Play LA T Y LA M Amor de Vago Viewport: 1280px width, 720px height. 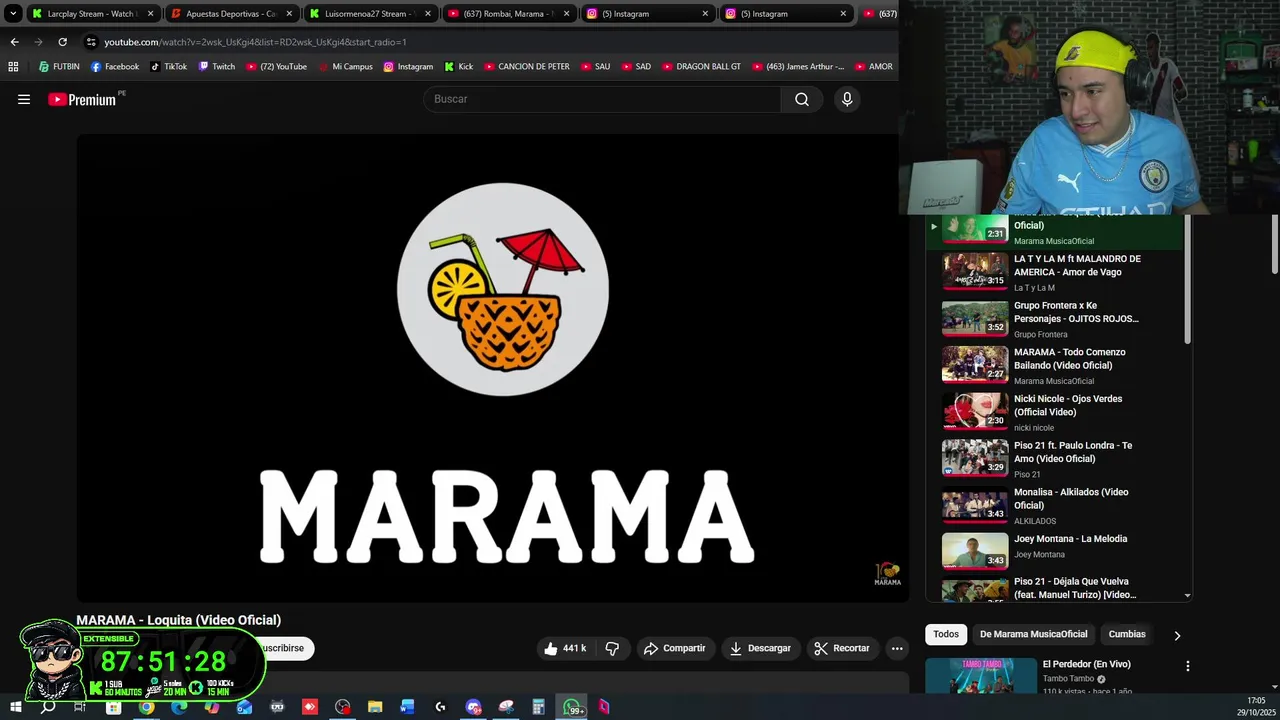(1055, 272)
